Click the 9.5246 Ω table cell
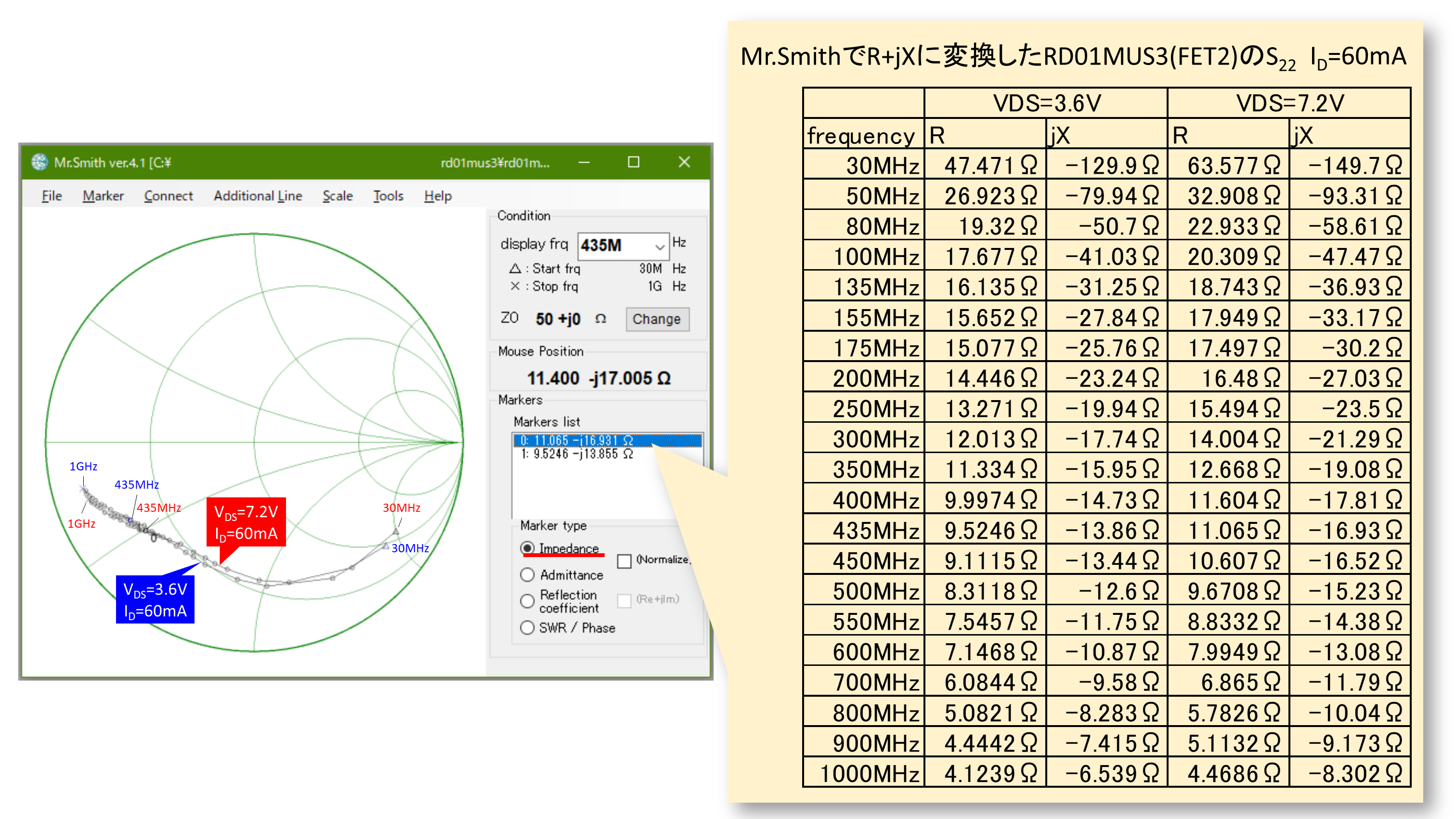The width and height of the screenshot is (1456, 819). (985, 530)
